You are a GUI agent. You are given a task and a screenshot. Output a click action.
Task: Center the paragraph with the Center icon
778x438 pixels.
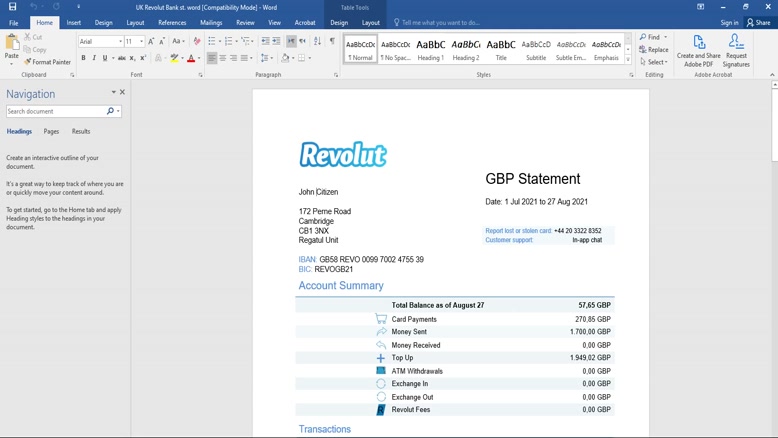[x=223, y=58]
